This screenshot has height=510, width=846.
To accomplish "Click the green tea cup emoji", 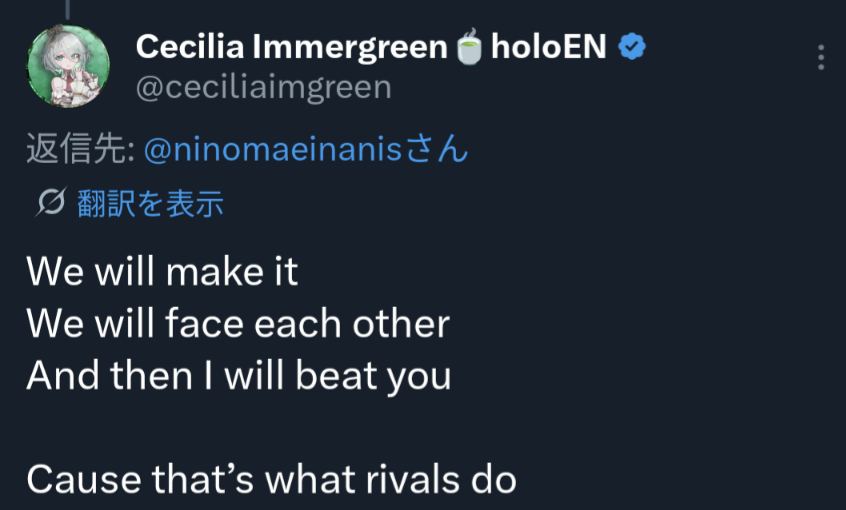I will tap(469, 47).
